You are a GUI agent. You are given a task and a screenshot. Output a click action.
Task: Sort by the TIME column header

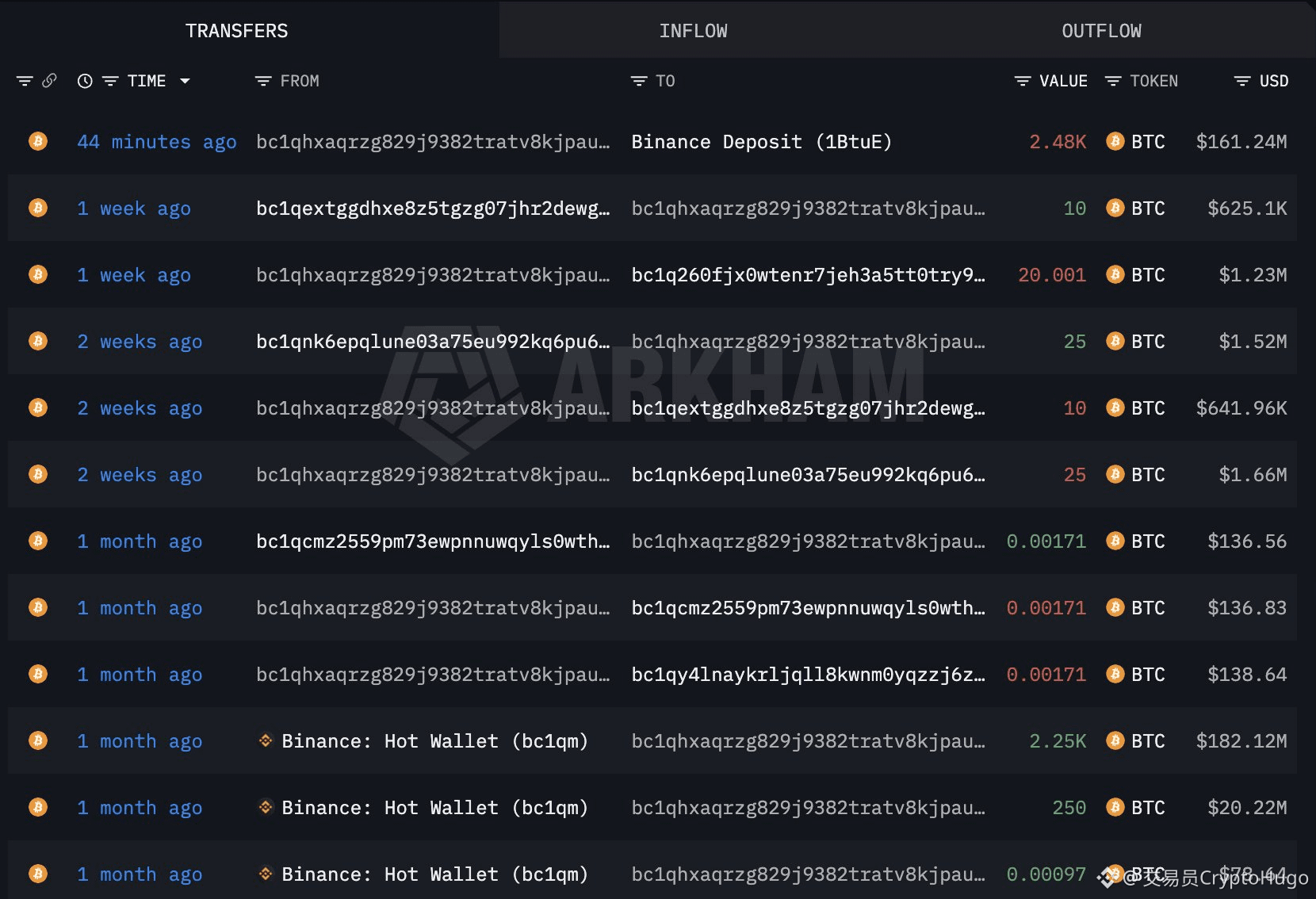coord(147,81)
